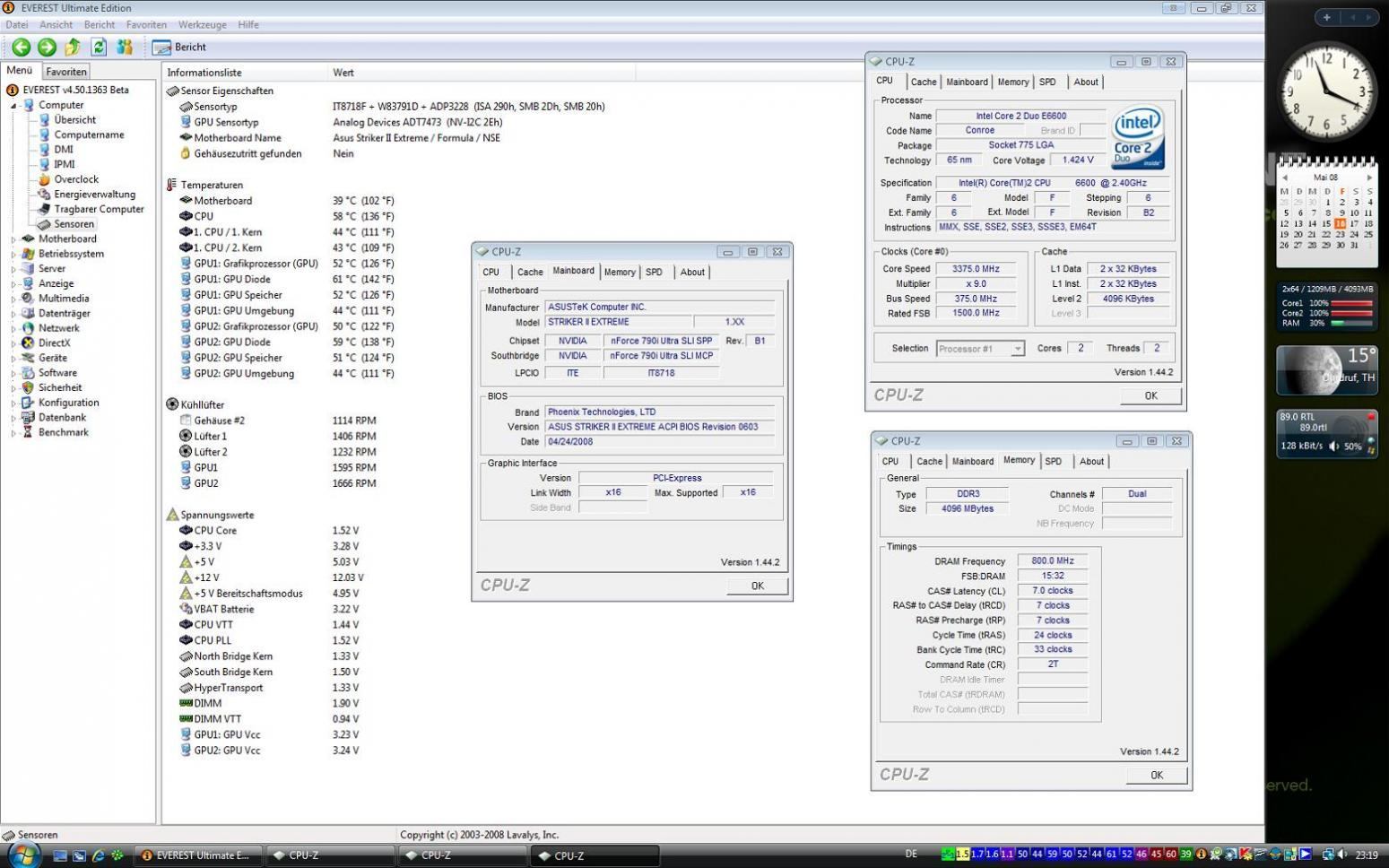Expand the Motherboard tree node
Image resolution: width=1389 pixels, height=868 pixels.
(x=13, y=239)
